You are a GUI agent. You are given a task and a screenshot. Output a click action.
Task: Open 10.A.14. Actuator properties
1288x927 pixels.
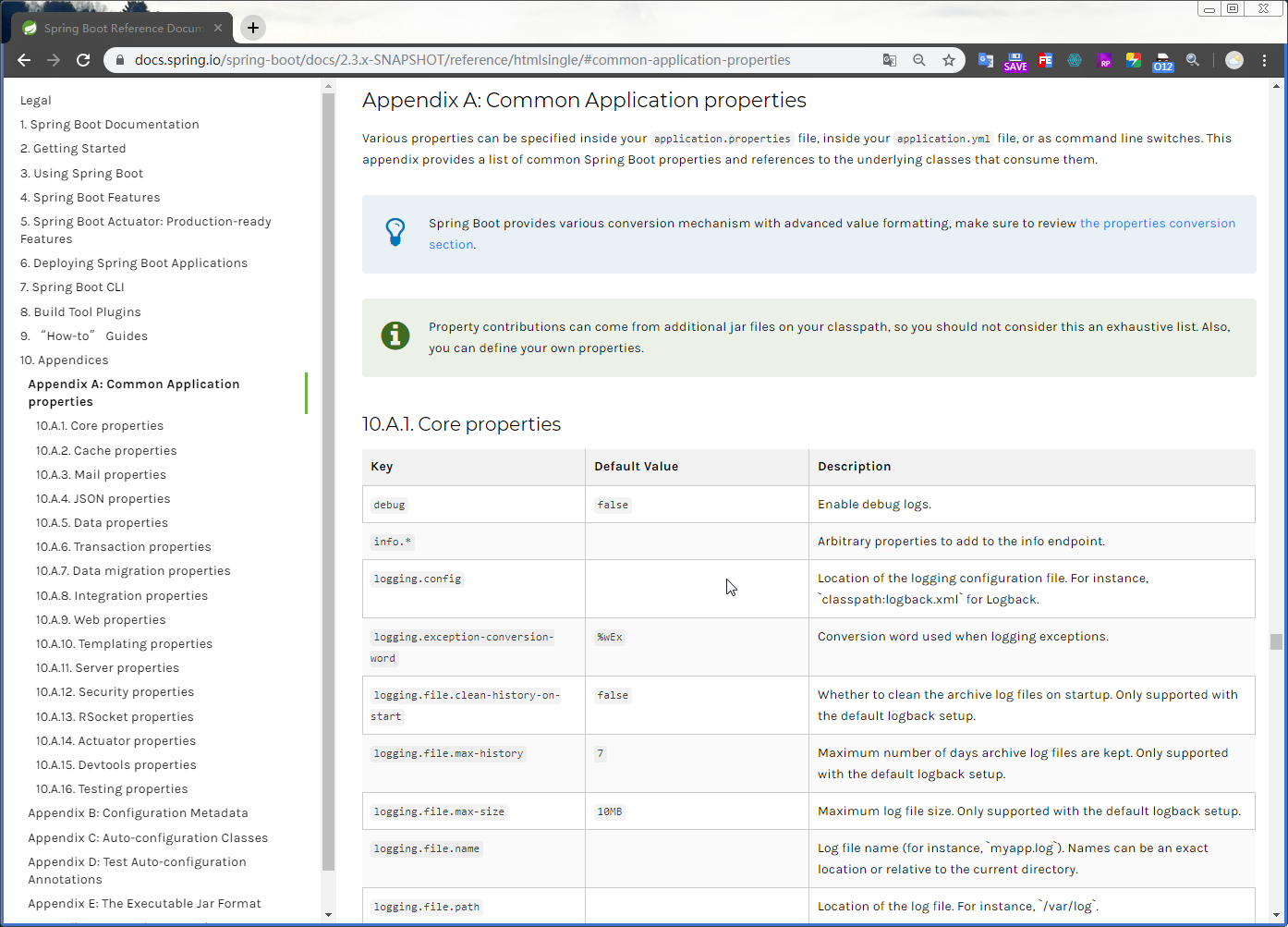click(116, 741)
